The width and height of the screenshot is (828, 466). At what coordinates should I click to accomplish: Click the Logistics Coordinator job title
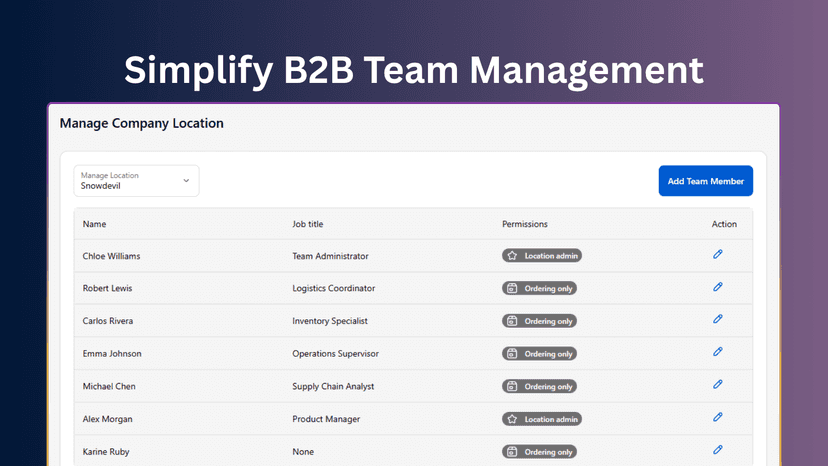334,288
